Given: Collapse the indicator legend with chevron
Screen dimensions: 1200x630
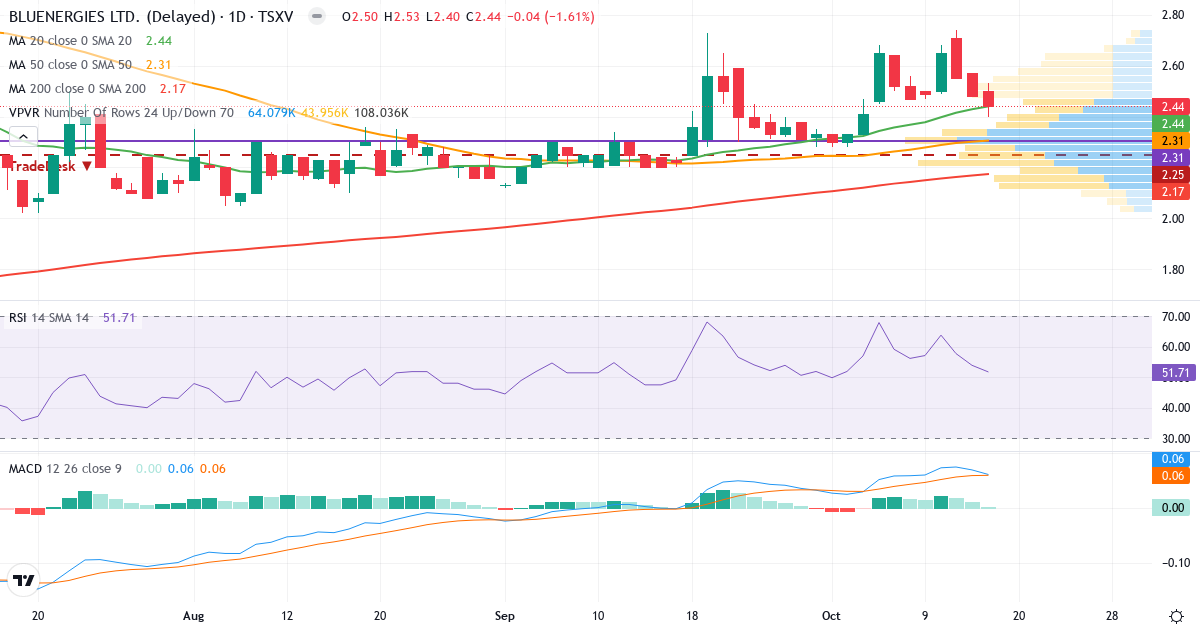Looking at the screenshot, I should point(22,136).
